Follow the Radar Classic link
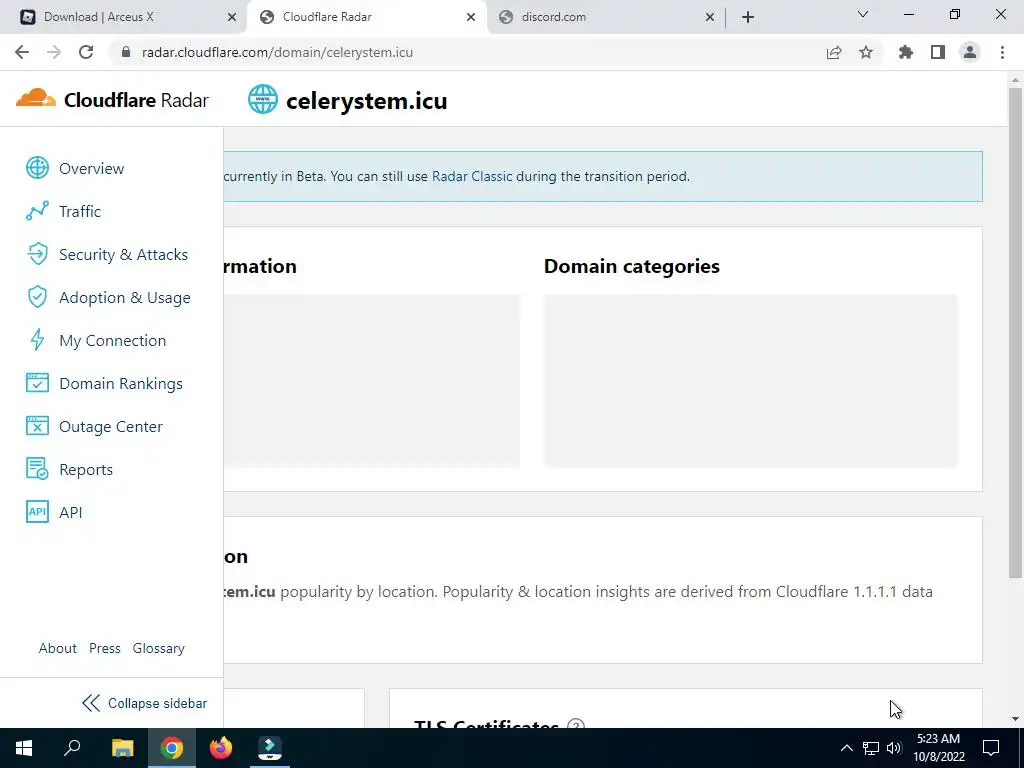 472,176
